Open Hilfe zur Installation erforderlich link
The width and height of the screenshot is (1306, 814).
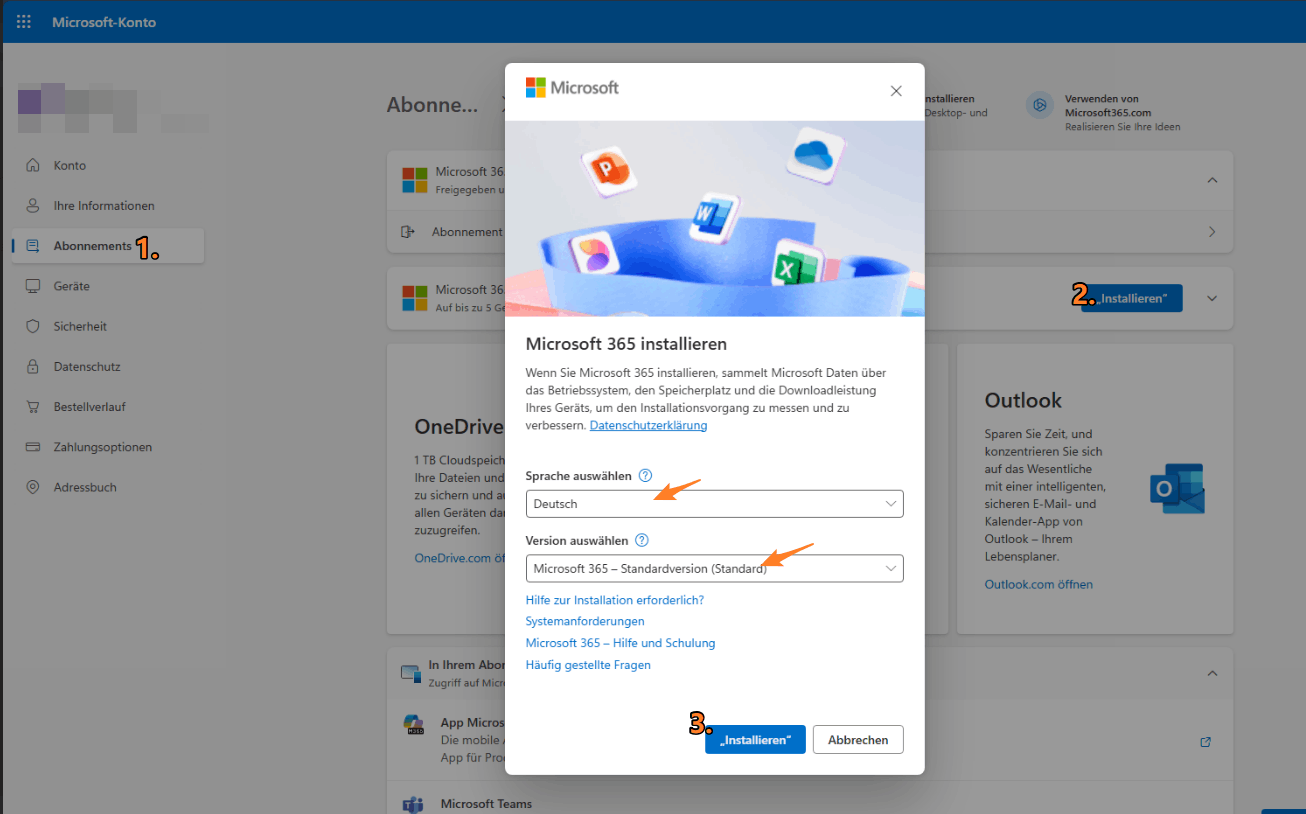click(x=615, y=600)
